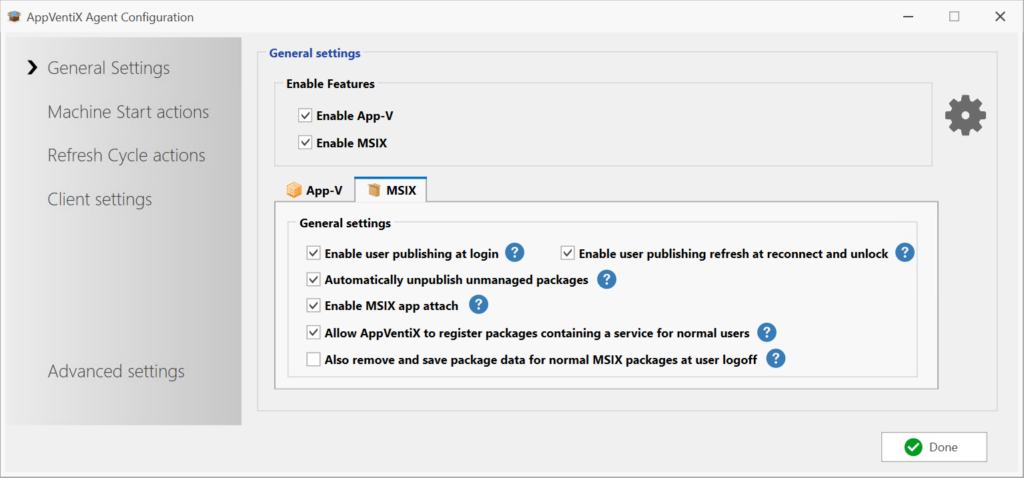Viewport: 1024px width, 478px height.
Task: Open help for registering service packages
Action: point(767,332)
